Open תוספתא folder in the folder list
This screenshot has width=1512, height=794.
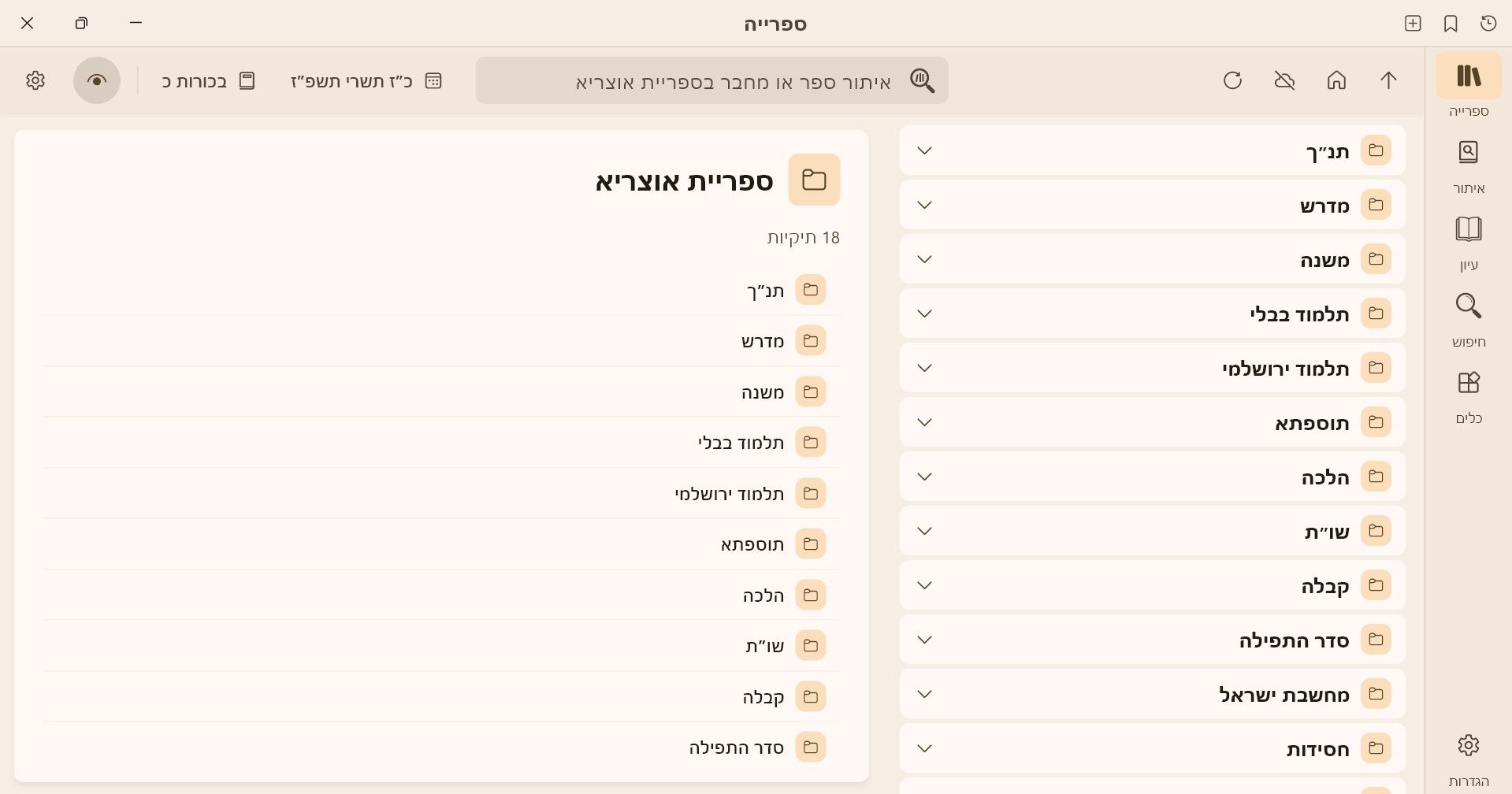pos(441,544)
